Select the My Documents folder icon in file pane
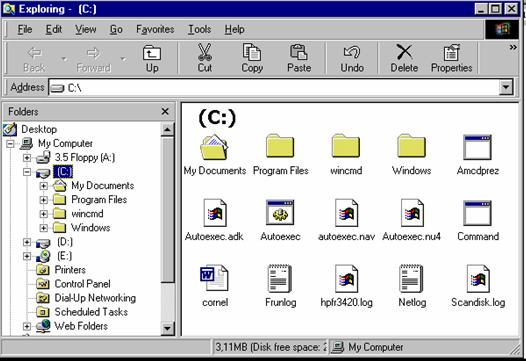The image size is (526, 361). (214, 147)
